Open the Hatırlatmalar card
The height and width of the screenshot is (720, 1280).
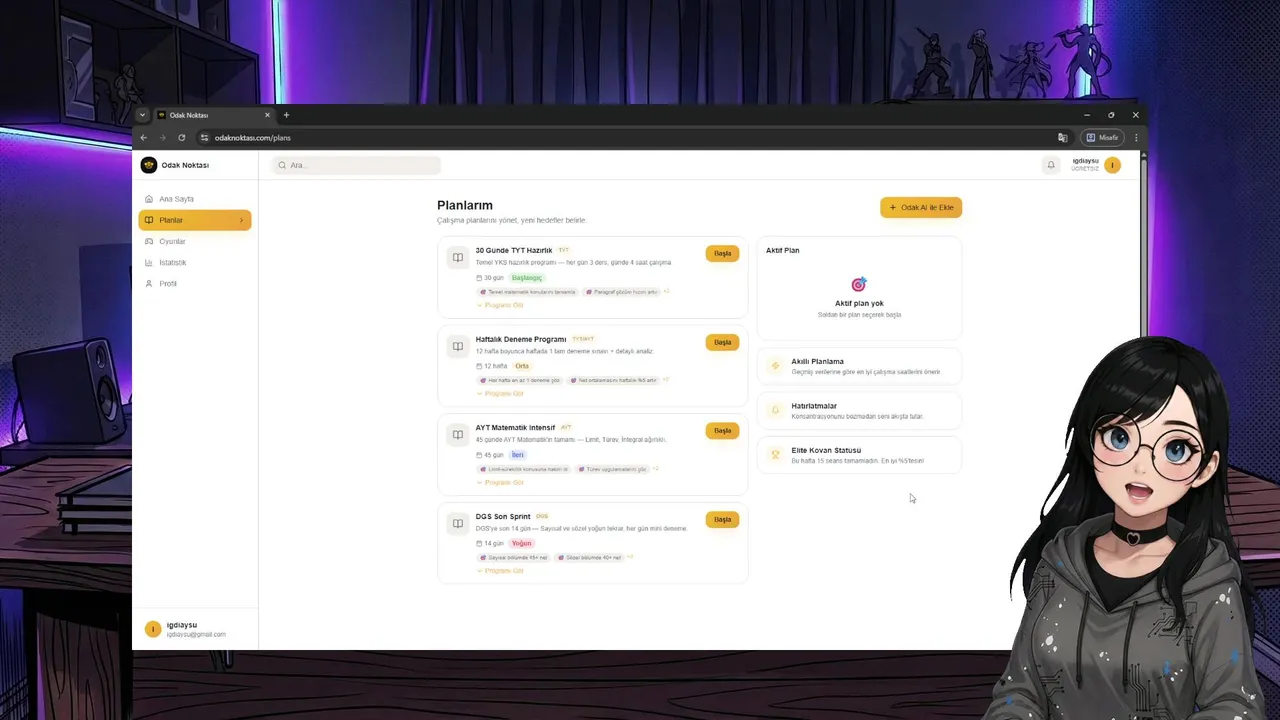859,410
